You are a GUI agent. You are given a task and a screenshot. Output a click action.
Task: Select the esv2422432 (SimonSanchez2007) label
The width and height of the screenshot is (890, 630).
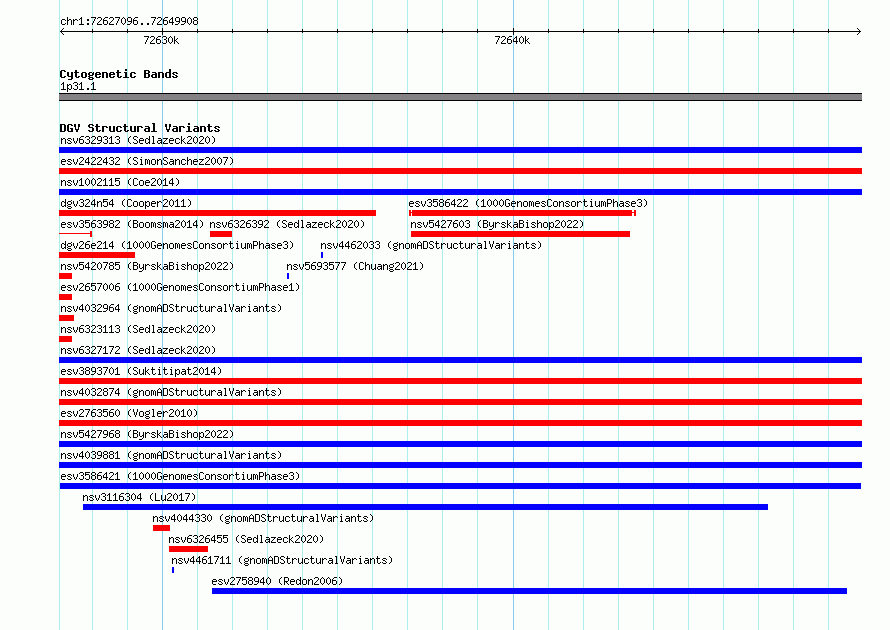pyautogui.click(x=147, y=161)
